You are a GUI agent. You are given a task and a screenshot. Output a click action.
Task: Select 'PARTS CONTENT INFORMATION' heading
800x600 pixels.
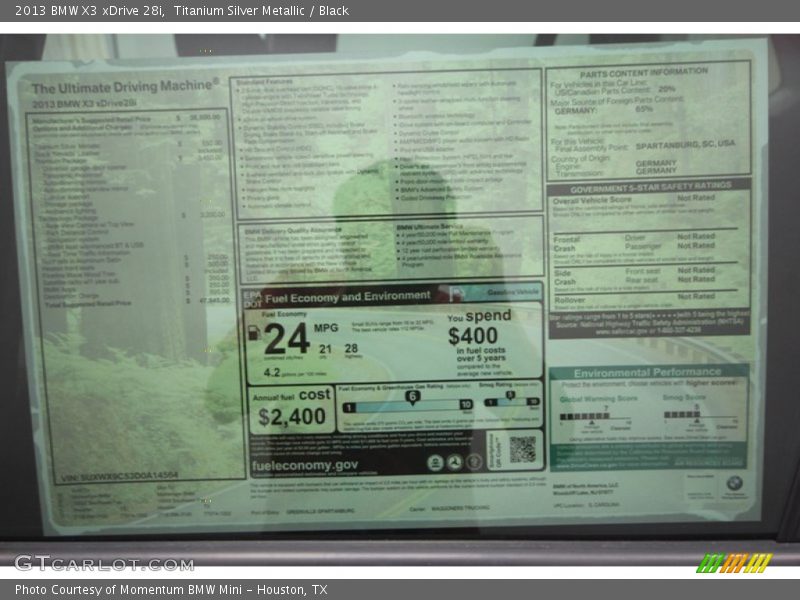[644, 72]
